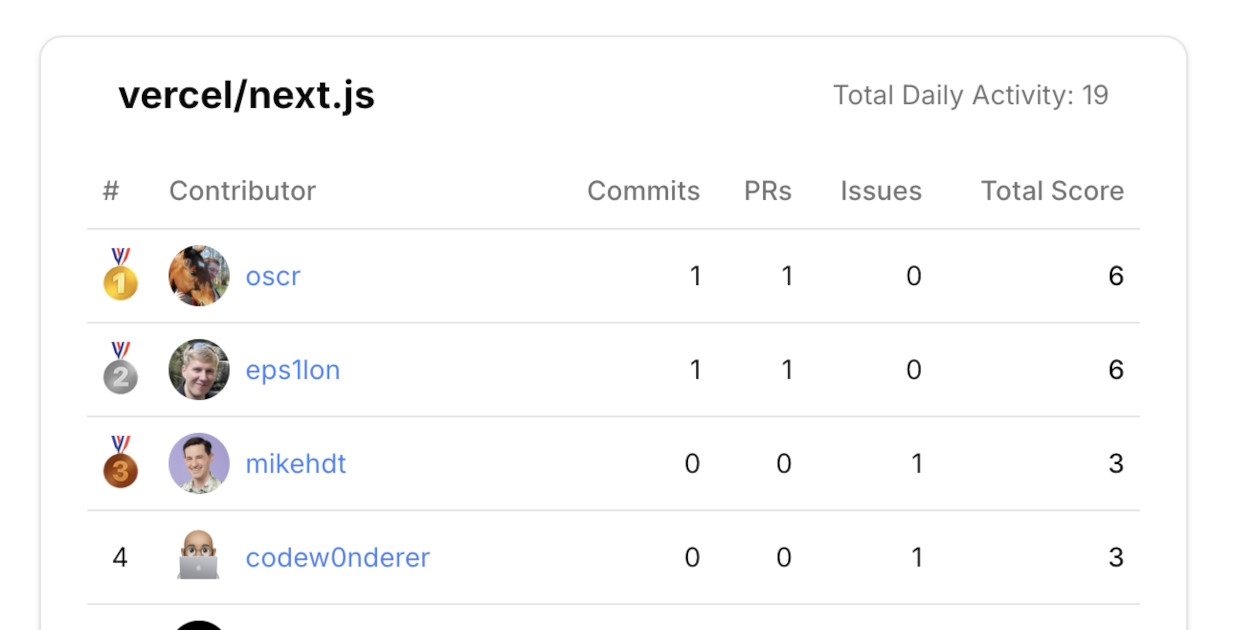This screenshot has width=1233, height=630.
Task: Click the rank number column header
Action: [112, 190]
